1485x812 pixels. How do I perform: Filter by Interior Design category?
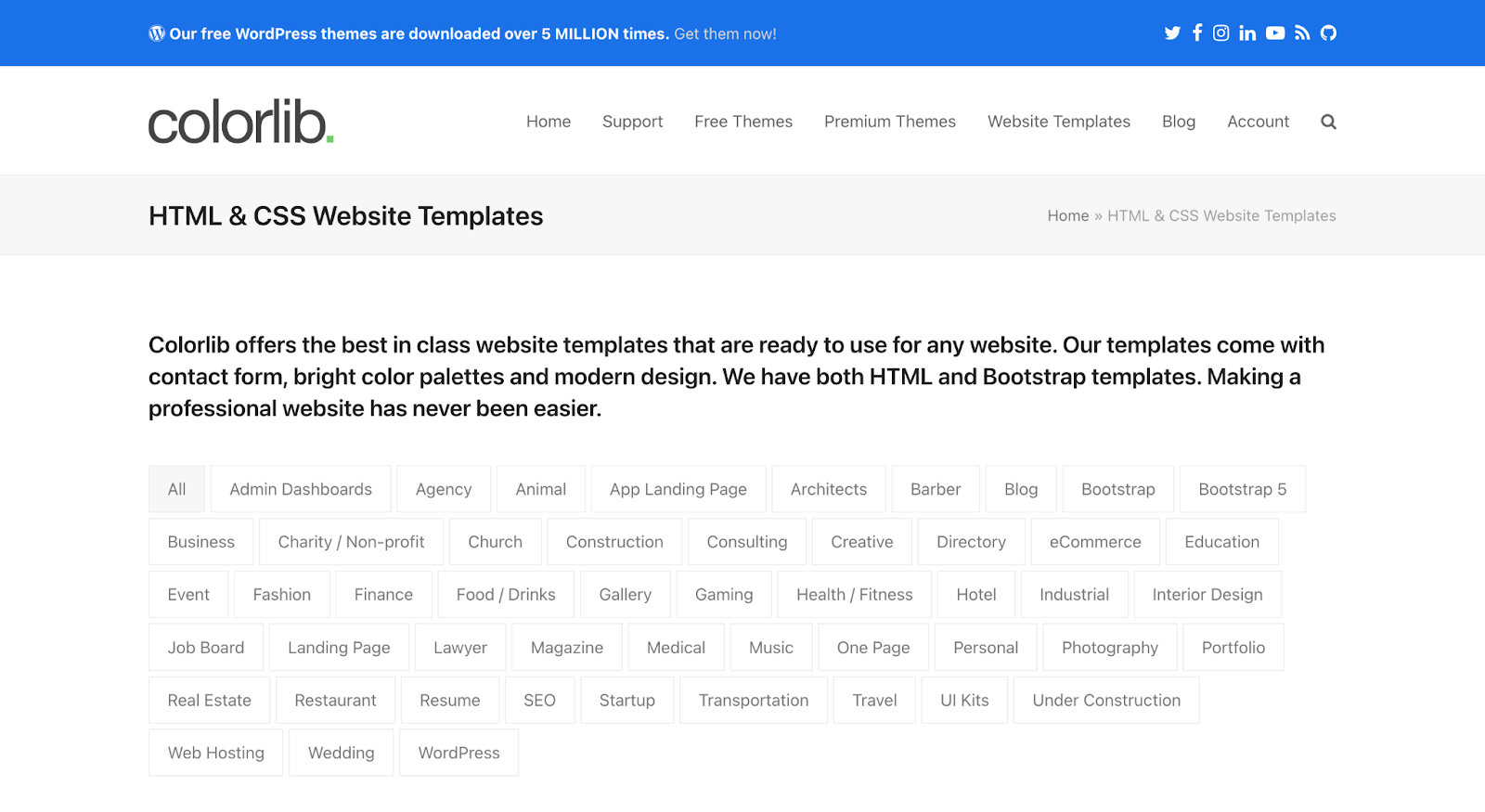tap(1207, 595)
